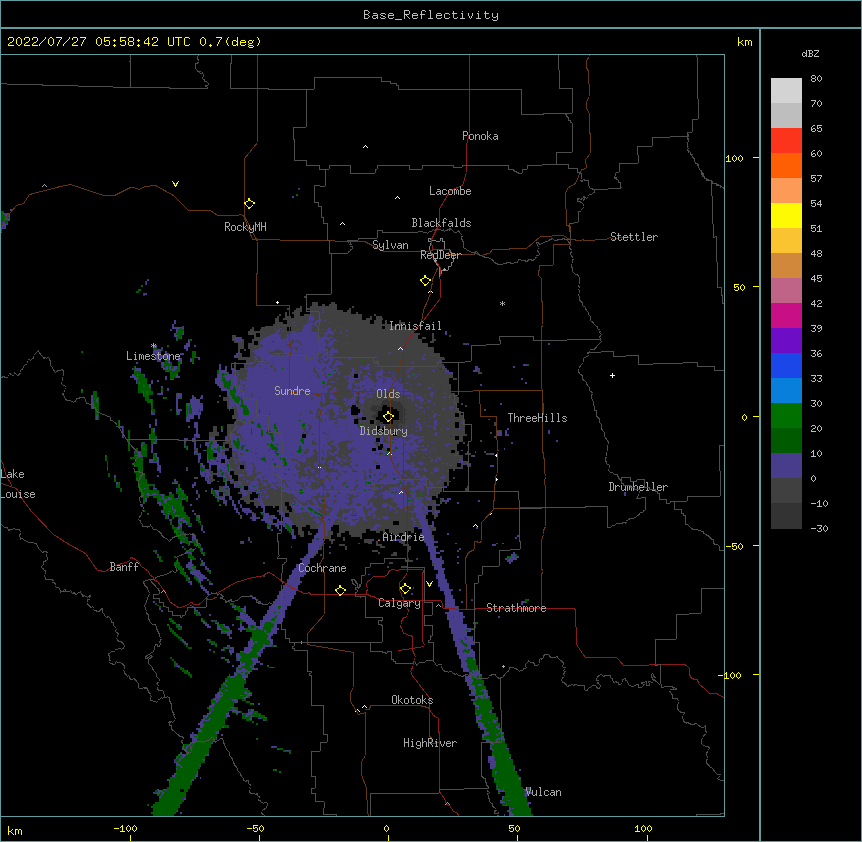
Task: Select the Calgary city label
Action: pos(399,603)
